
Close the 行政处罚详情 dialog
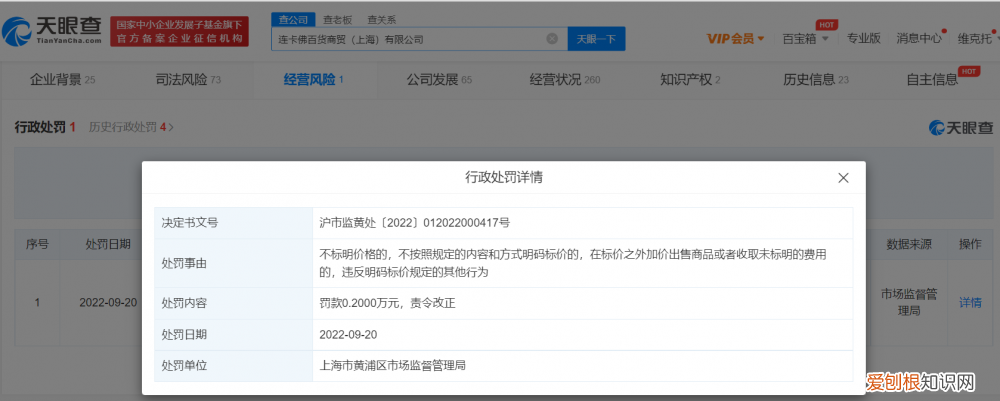(x=843, y=178)
